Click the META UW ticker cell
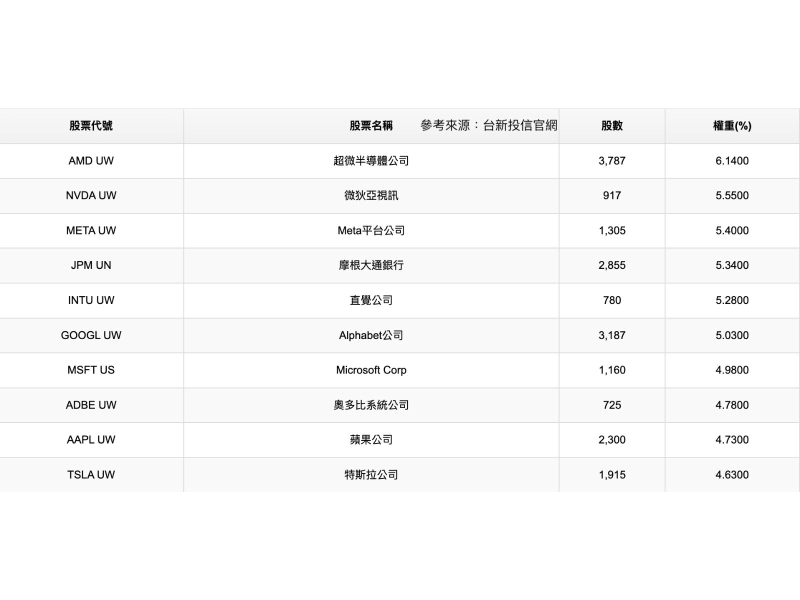This screenshot has height=600, width=800. point(91,231)
